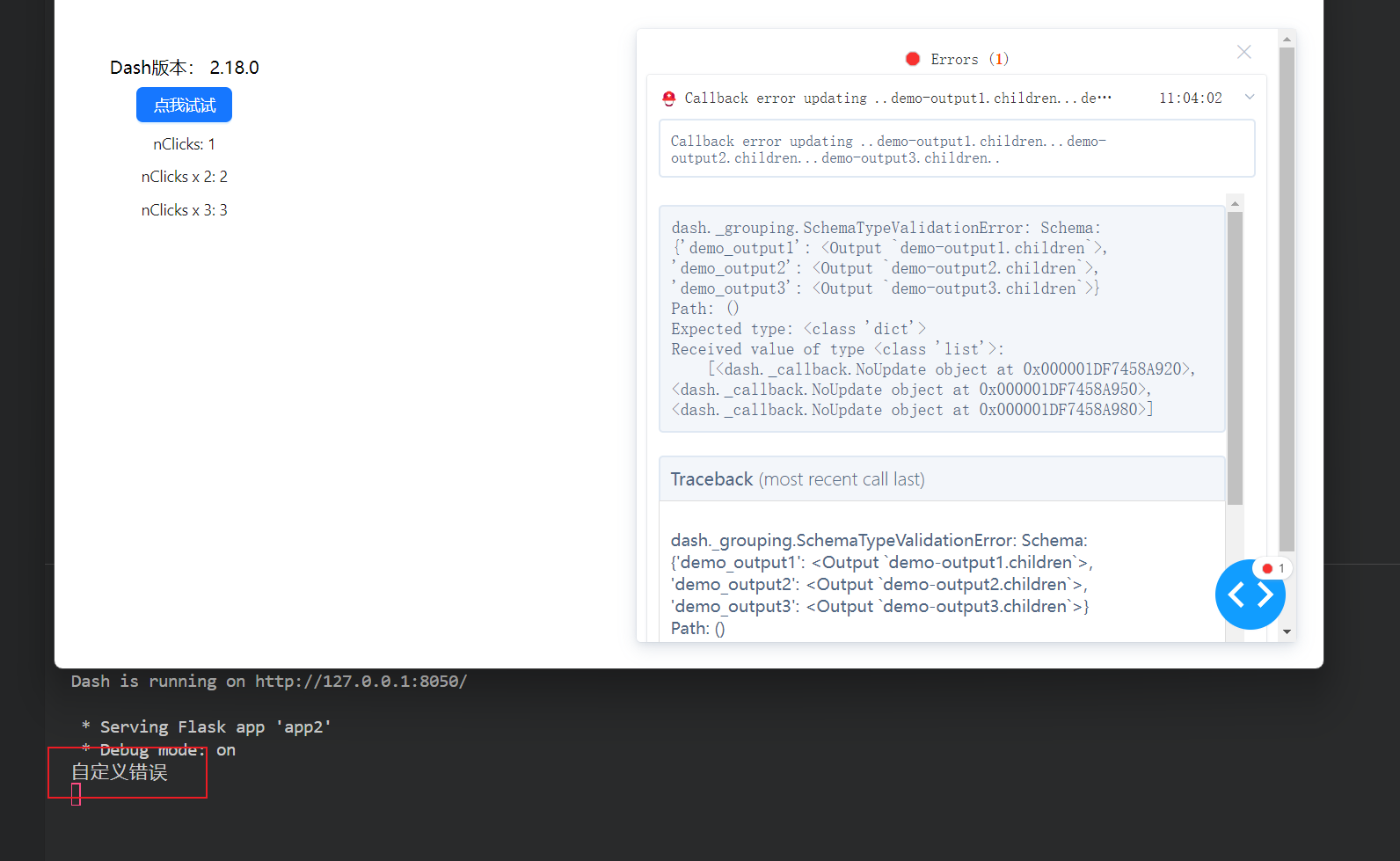1400x861 pixels.
Task: Click the Expected type: <class 'dict'> line
Action: pos(798,329)
